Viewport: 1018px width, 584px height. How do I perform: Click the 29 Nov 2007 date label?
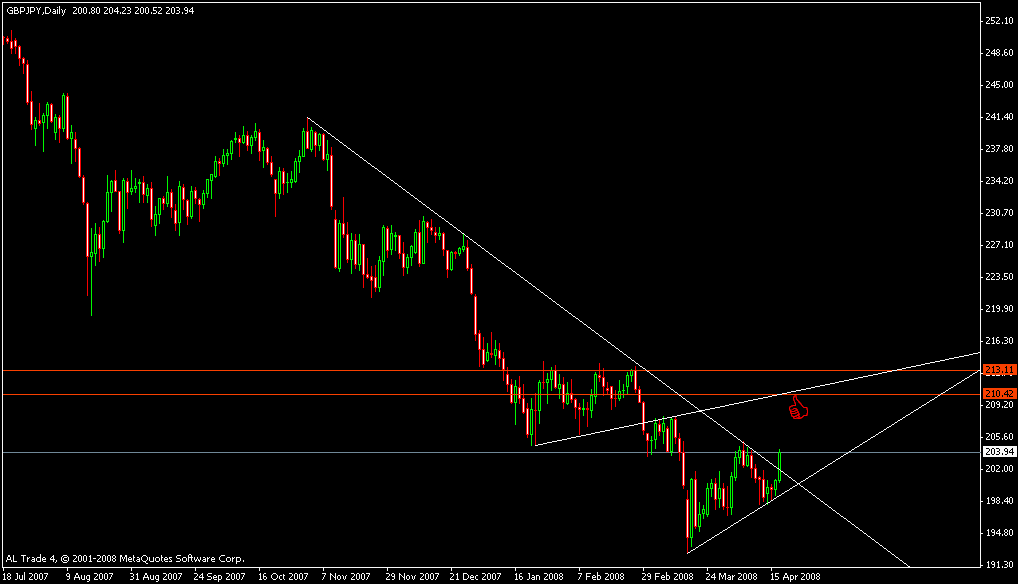(412, 576)
